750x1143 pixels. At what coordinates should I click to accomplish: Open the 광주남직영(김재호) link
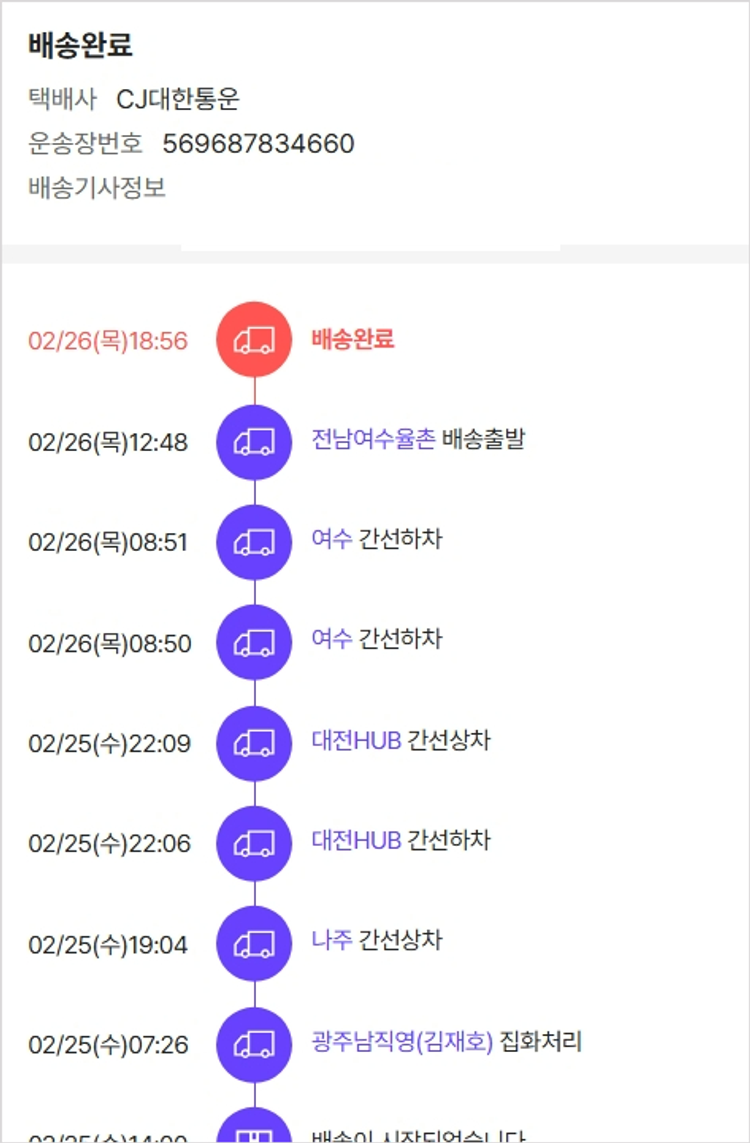pos(402,1042)
